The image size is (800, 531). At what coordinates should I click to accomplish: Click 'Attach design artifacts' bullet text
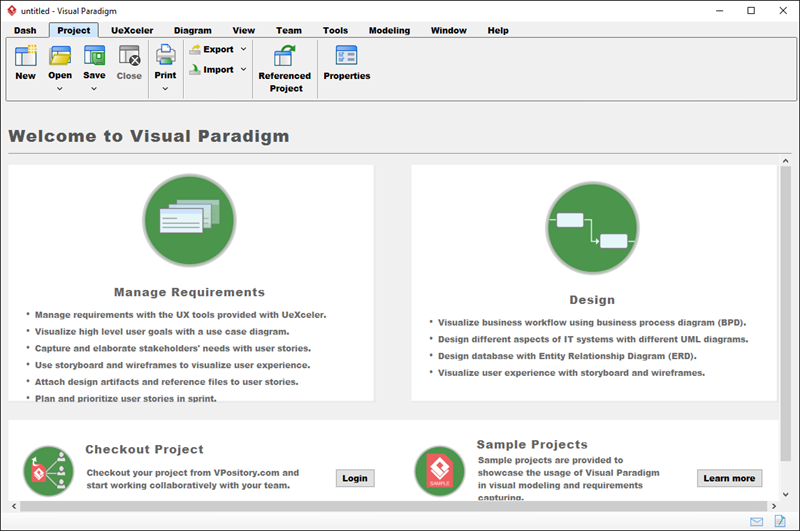click(166, 382)
